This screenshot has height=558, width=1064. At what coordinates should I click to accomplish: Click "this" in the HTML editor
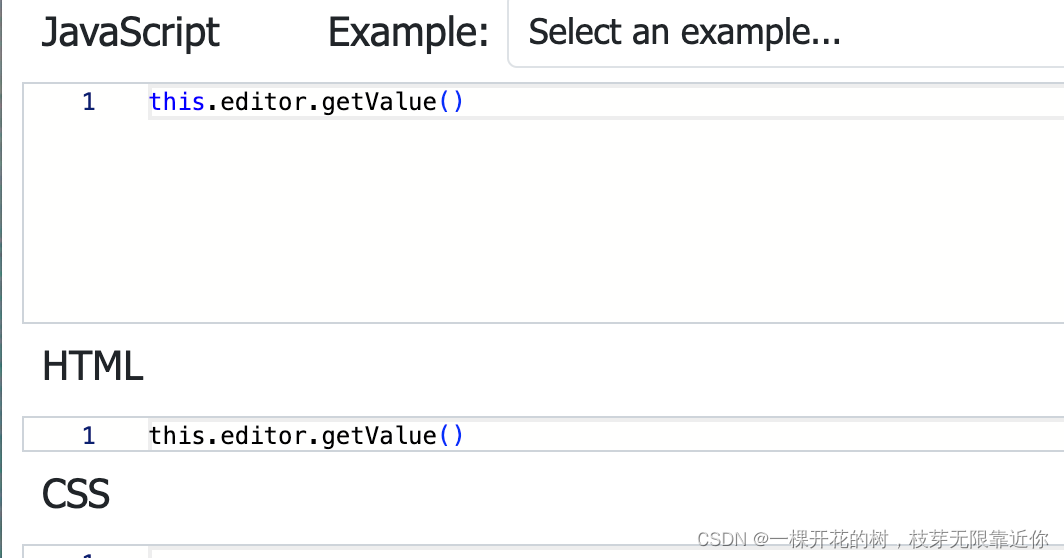click(x=177, y=435)
